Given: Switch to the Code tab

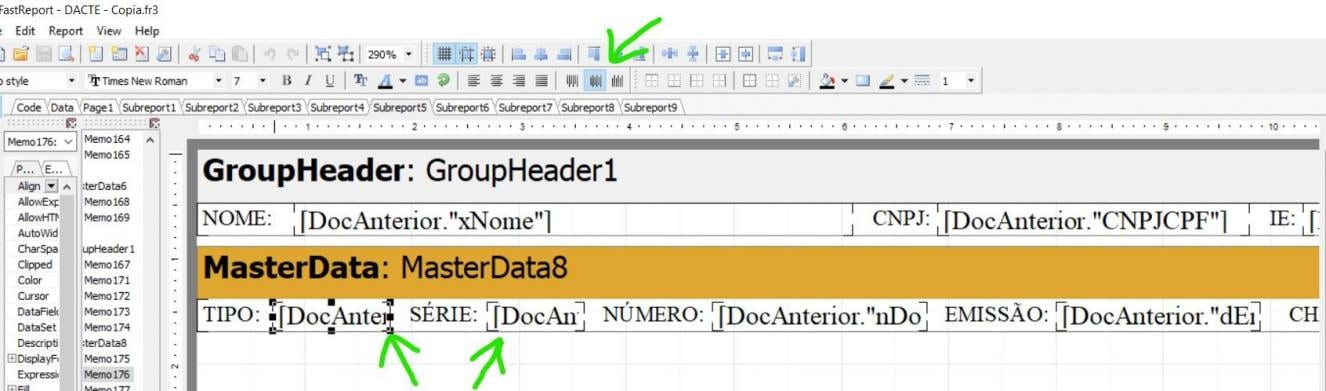Looking at the screenshot, I should click(29, 107).
